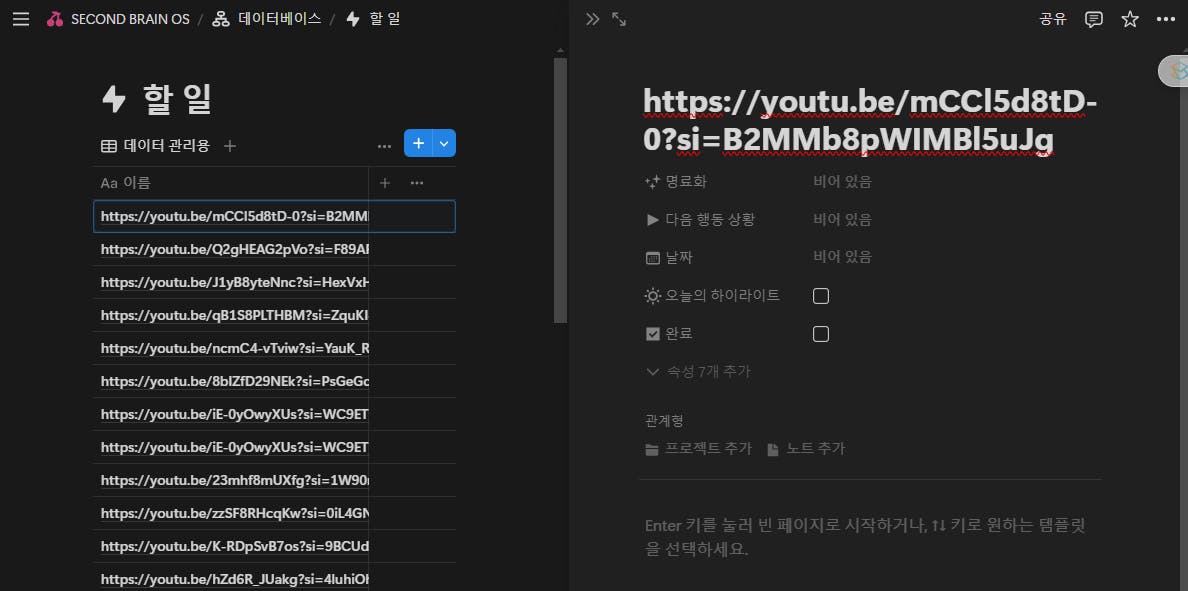Screen dimensions: 1188x591
Task: Open view options three-dots beside blue button
Action: click(384, 145)
